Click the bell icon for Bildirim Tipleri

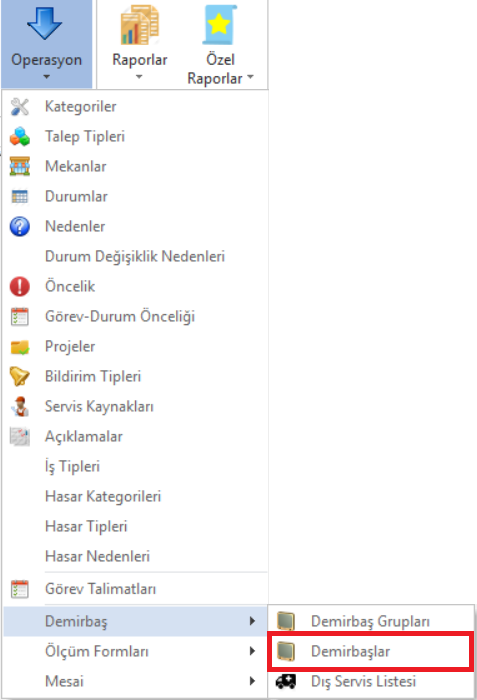(20, 376)
